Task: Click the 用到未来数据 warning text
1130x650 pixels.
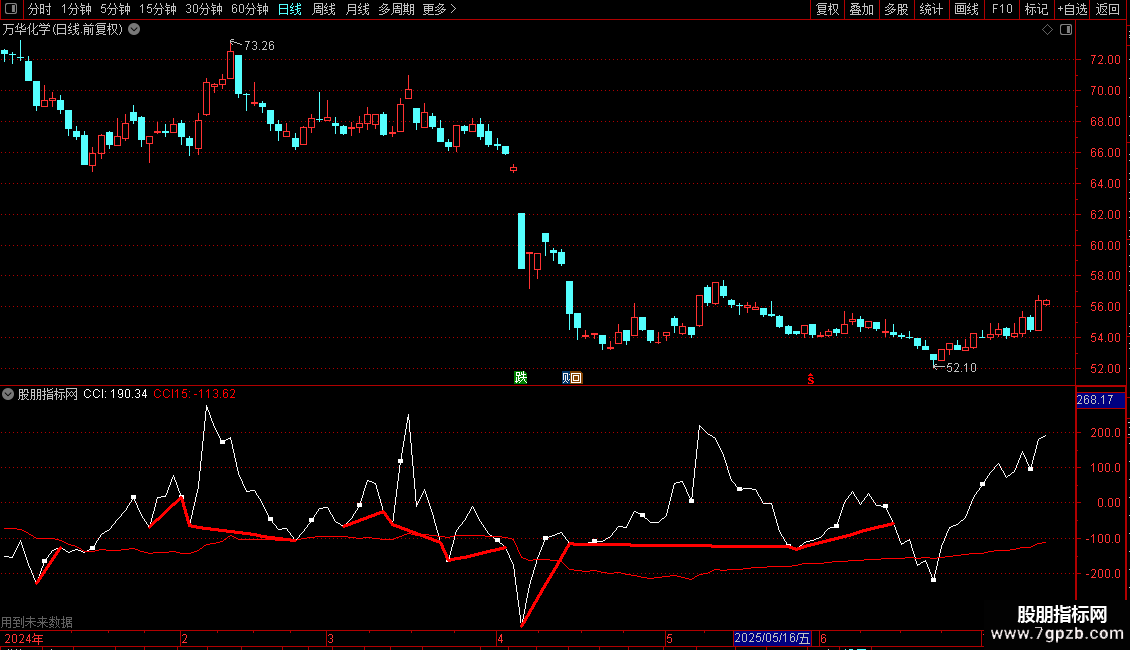Action: (x=37, y=622)
